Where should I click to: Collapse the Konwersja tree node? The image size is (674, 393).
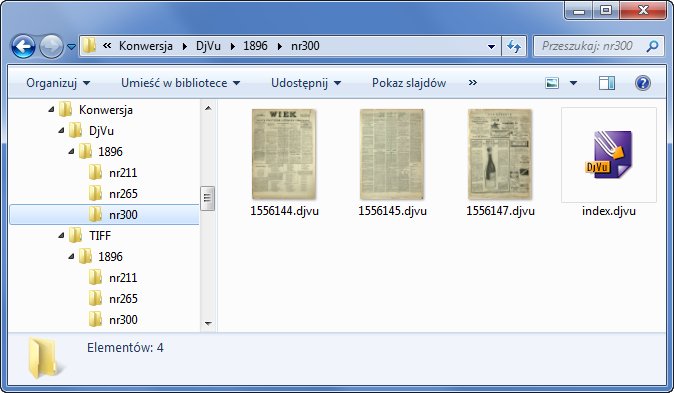pyautogui.click(x=51, y=109)
